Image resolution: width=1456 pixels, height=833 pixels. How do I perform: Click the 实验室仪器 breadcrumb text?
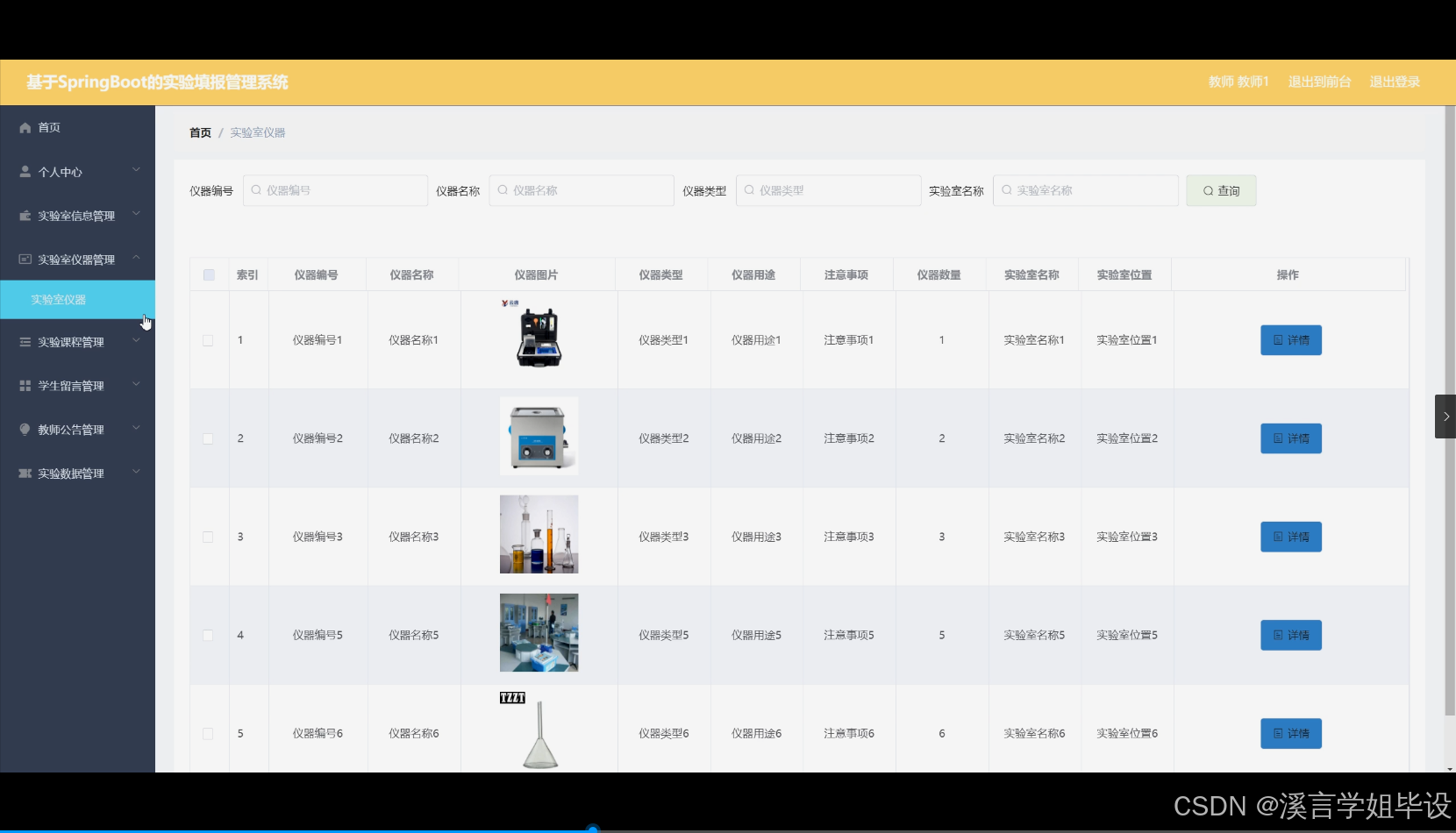tap(258, 132)
